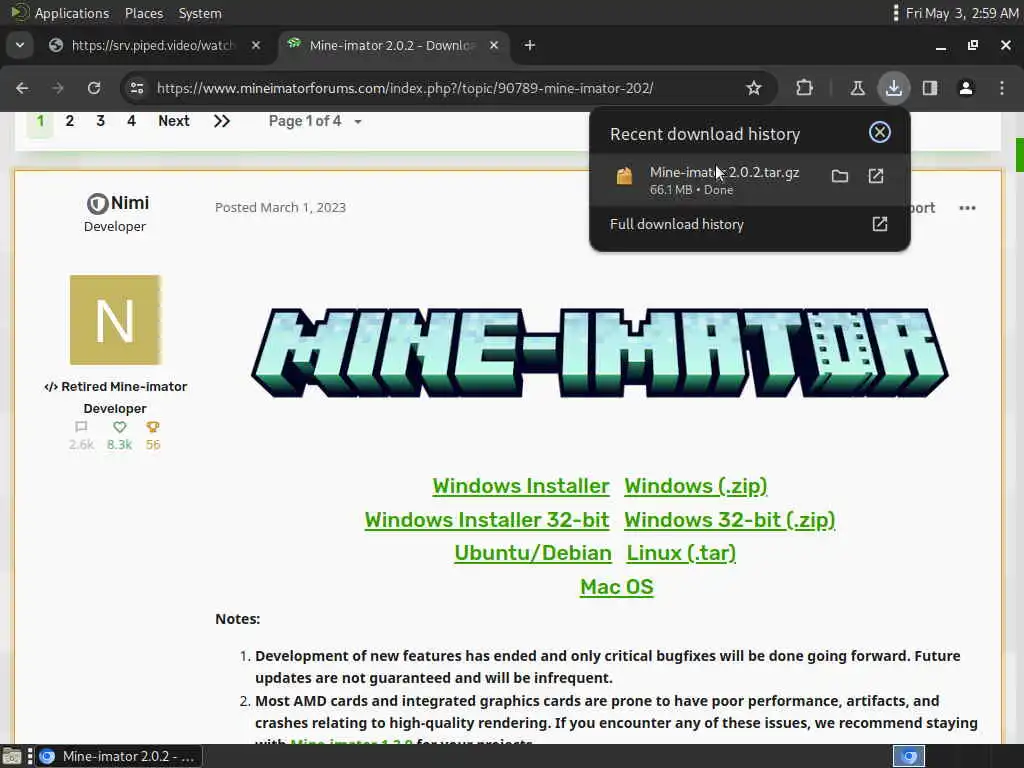Click the workspace switcher in bottom panel
Screen dimensions: 1024x768
(909, 756)
